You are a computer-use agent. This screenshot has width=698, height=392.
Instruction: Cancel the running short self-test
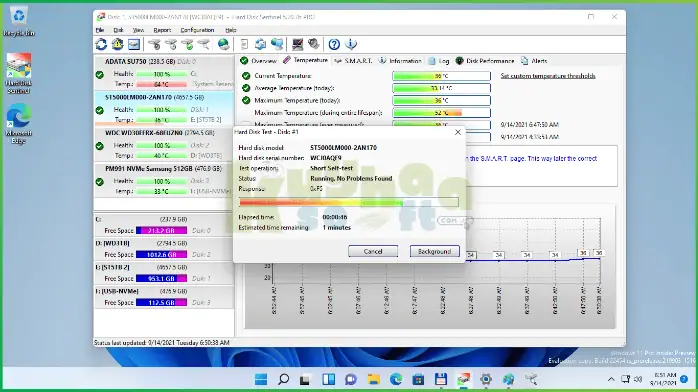click(373, 251)
